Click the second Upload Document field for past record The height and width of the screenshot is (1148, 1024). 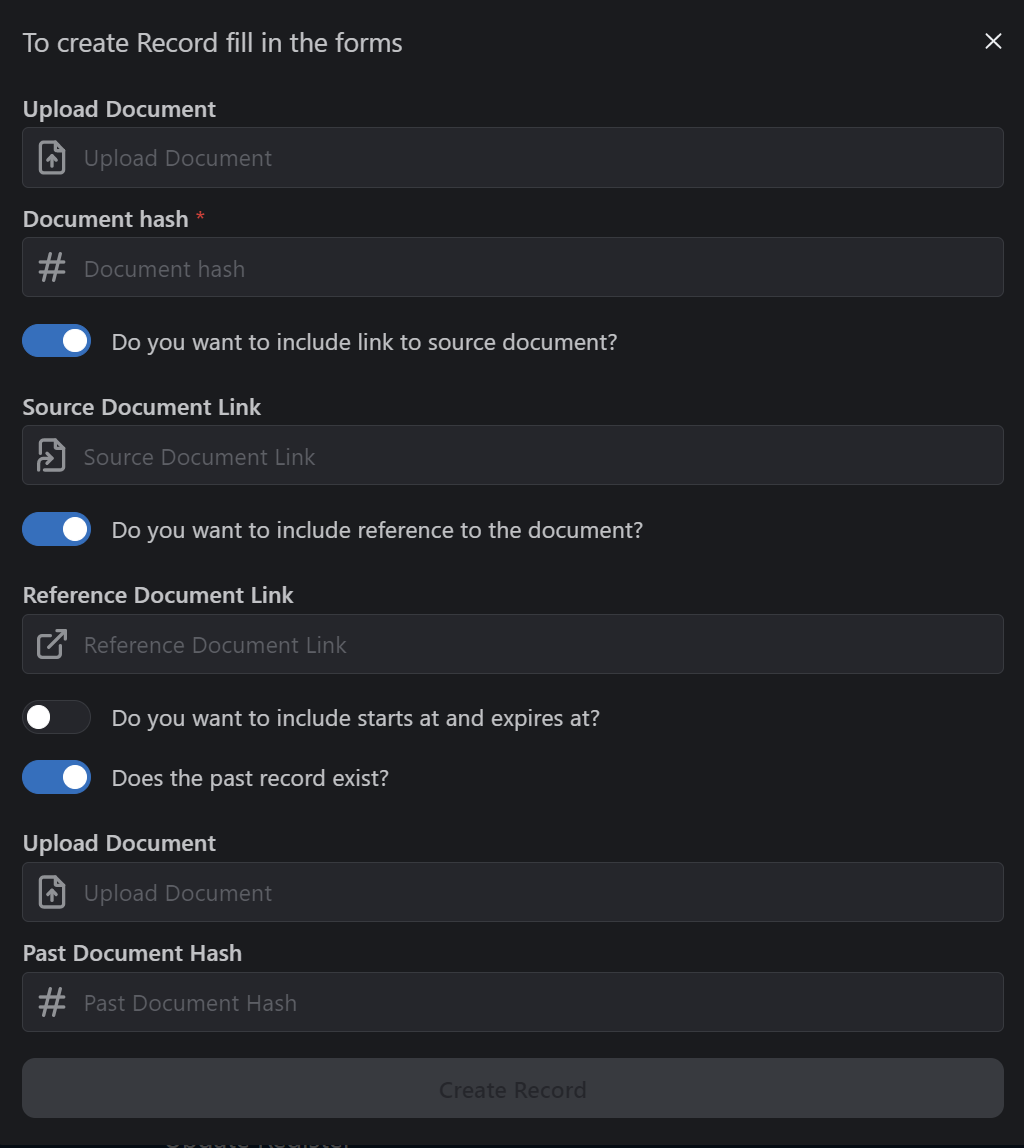[512, 892]
